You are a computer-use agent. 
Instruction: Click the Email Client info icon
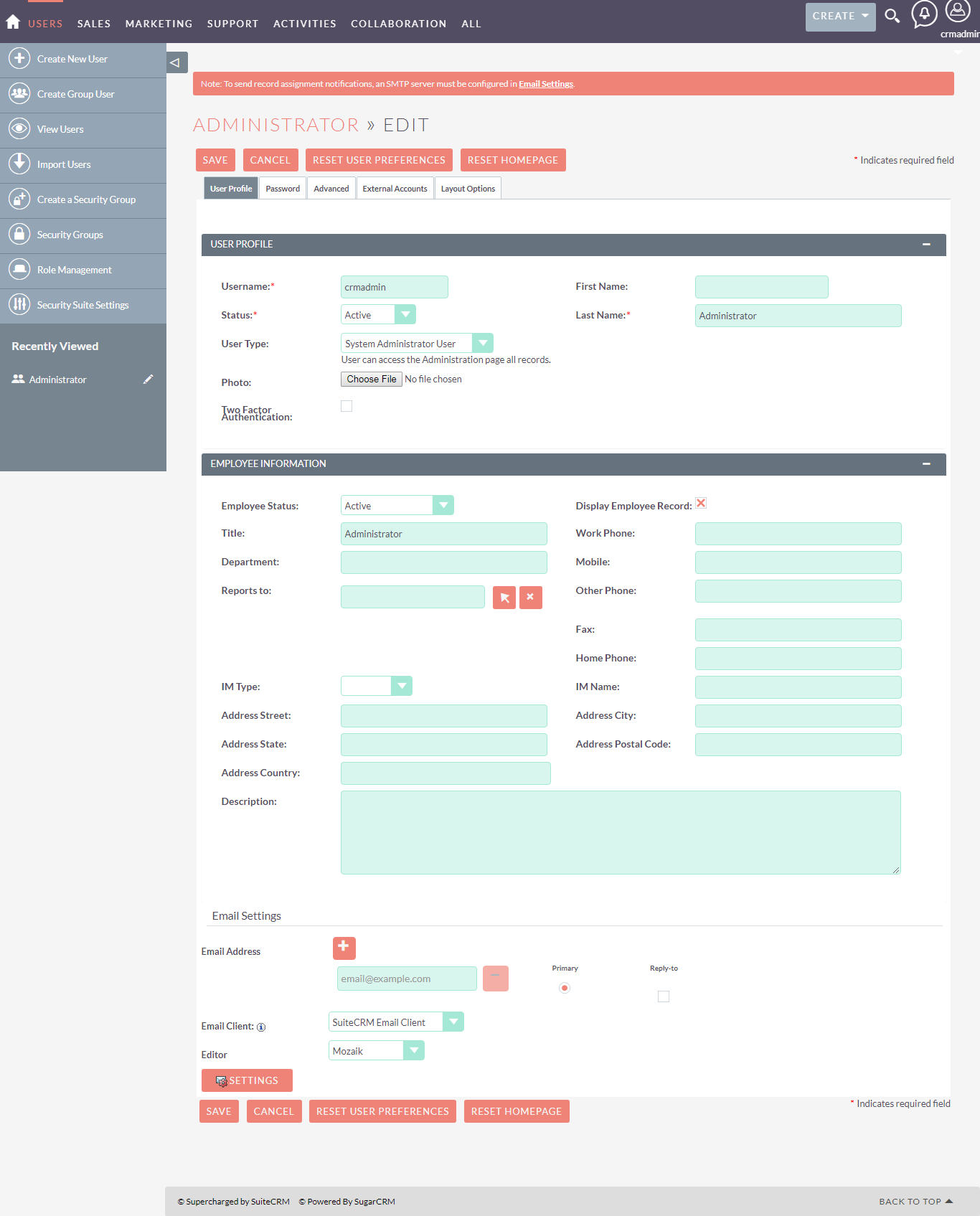261,1027
